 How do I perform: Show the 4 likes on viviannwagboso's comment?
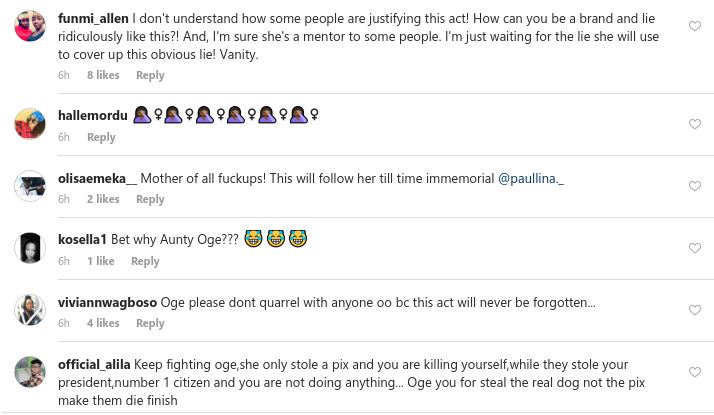point(103,323)
